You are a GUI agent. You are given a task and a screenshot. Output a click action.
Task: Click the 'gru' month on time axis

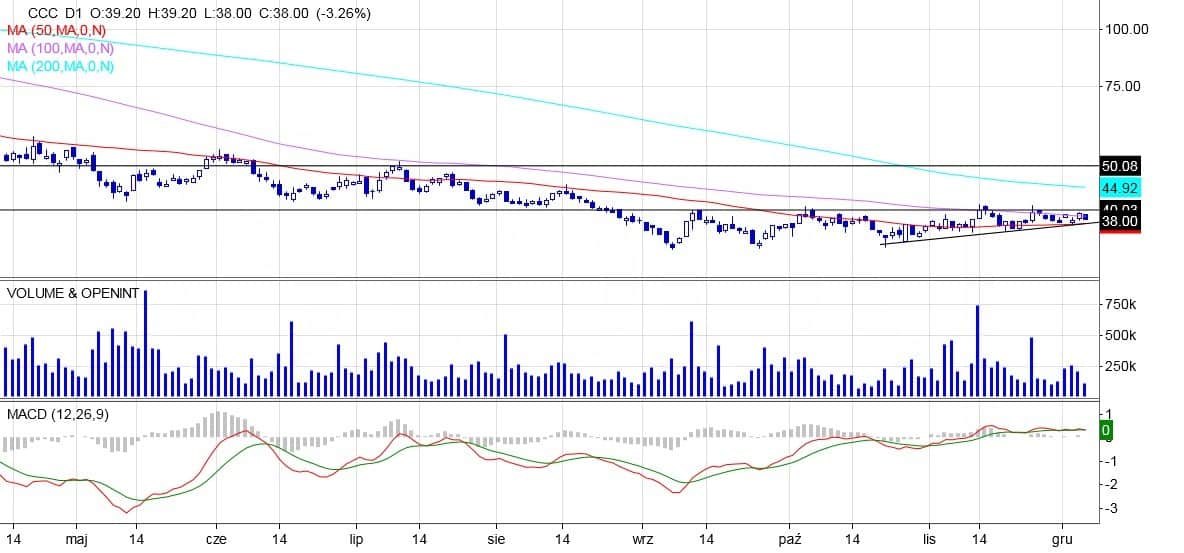[x=1061, y=539]
